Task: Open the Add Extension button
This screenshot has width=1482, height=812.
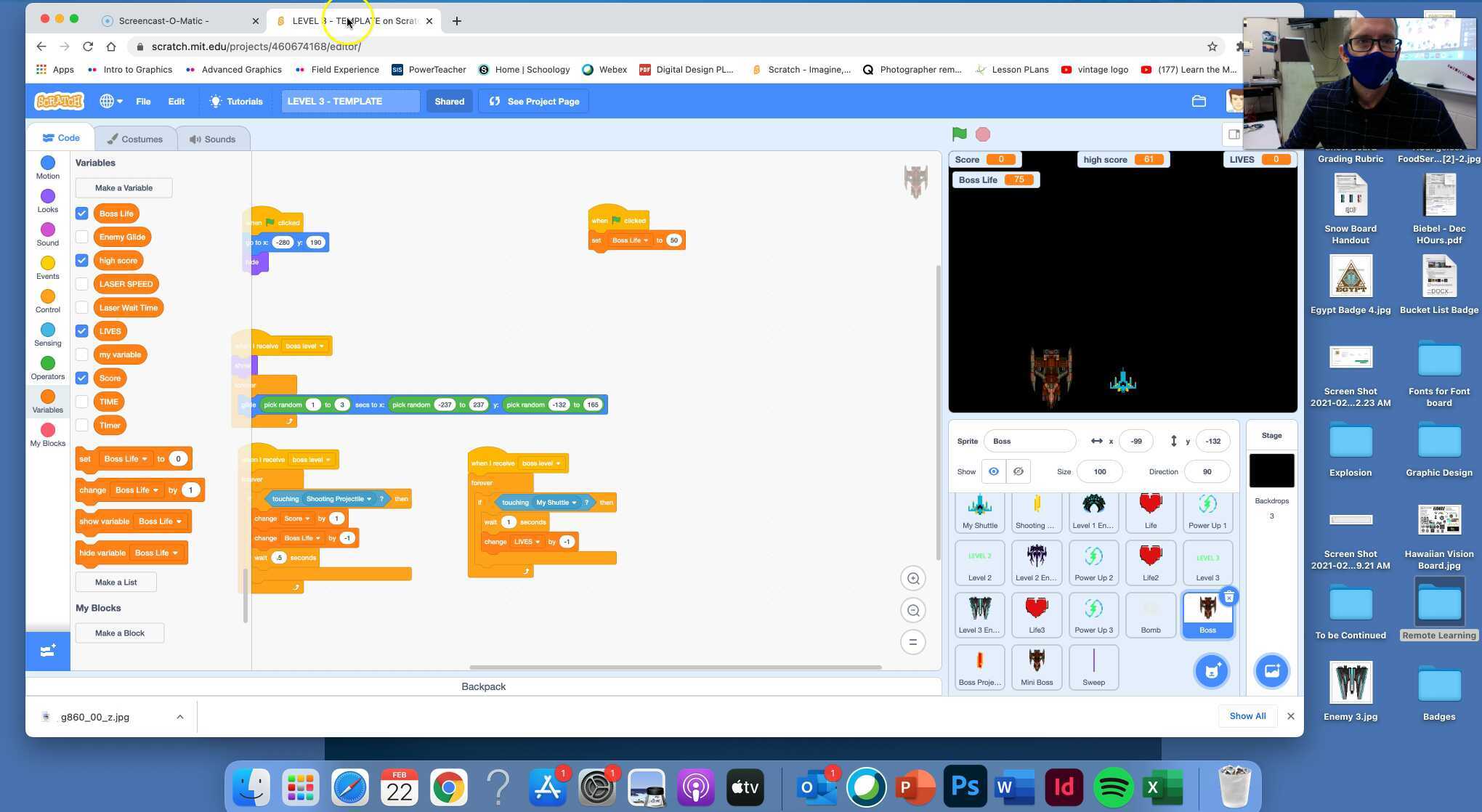Action: tap(48, 651)
